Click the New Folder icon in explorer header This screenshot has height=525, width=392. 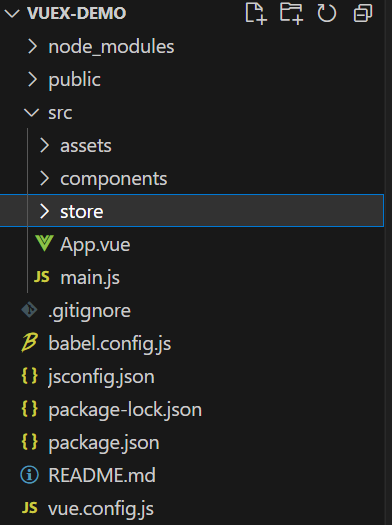click(x=292, y=13)
